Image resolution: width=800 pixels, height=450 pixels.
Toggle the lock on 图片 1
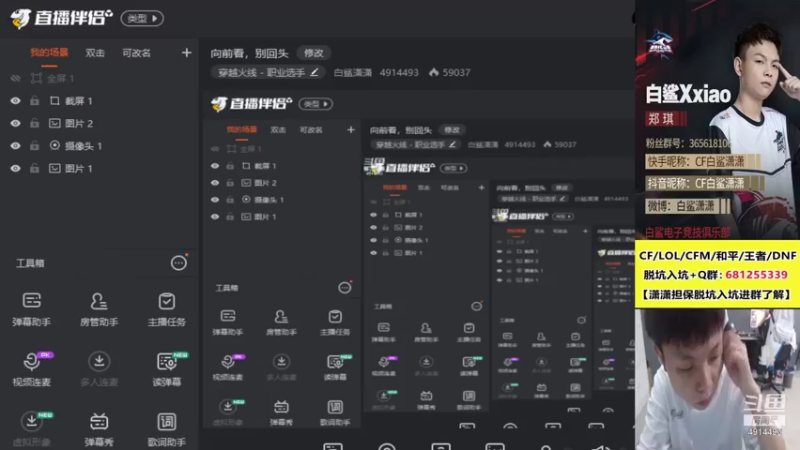click(x=34, y=168)
